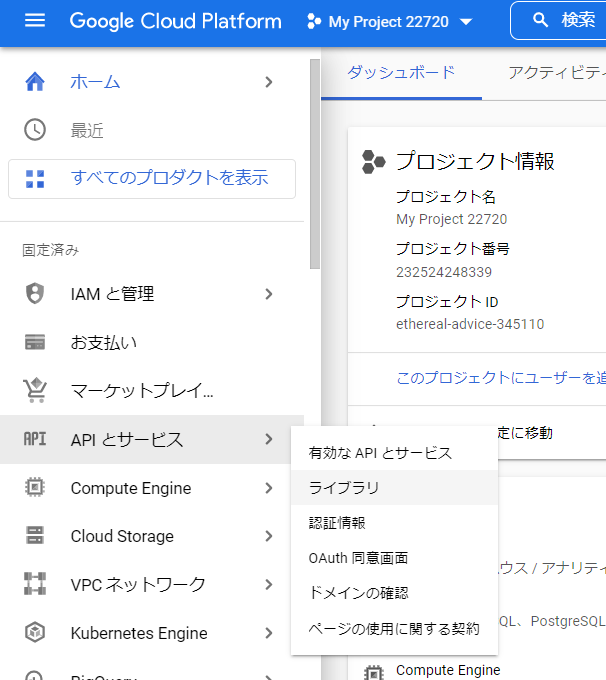The image size is (606, 680).
Task: Click the Compute Engine chip icon in sidebar
Action: [35, 487]
